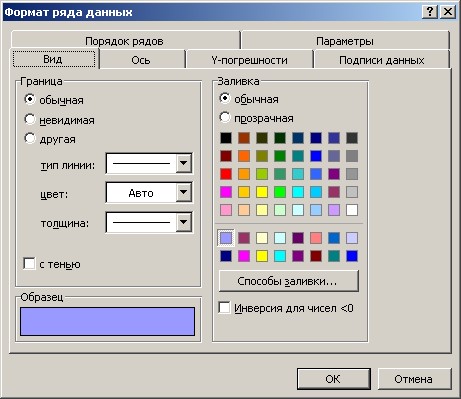Click the толщина: label
This screenshot has width=461, height=399.
pos(65,223)
